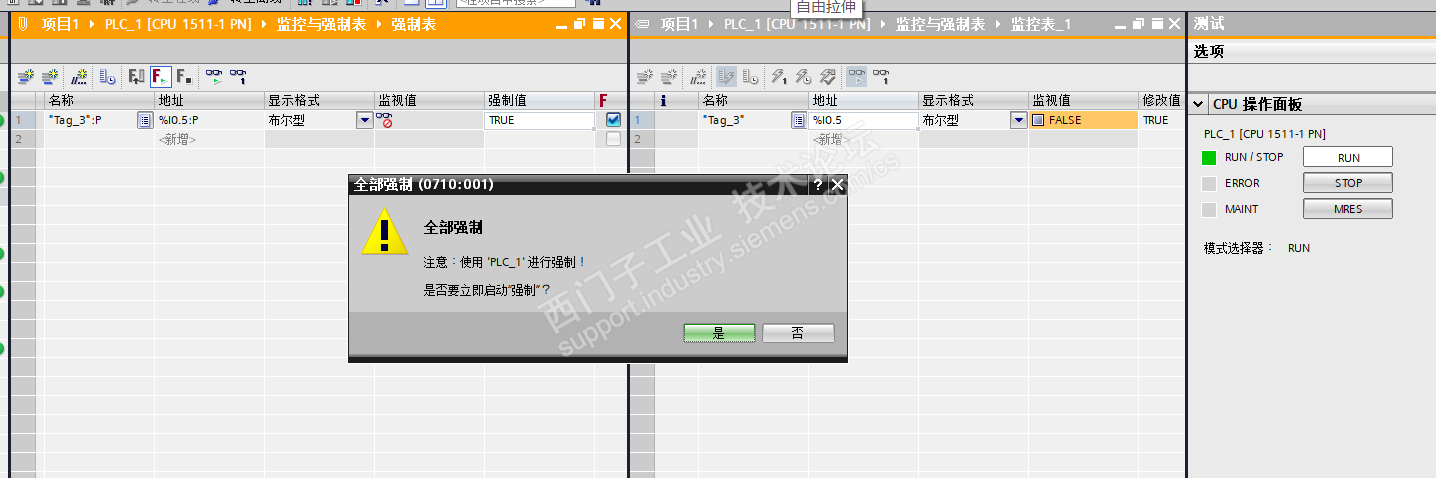The height and width of the screenshot is (478, 1436).
Task: Toggle show expanded mode columns in force table
Action: point(107,75)
